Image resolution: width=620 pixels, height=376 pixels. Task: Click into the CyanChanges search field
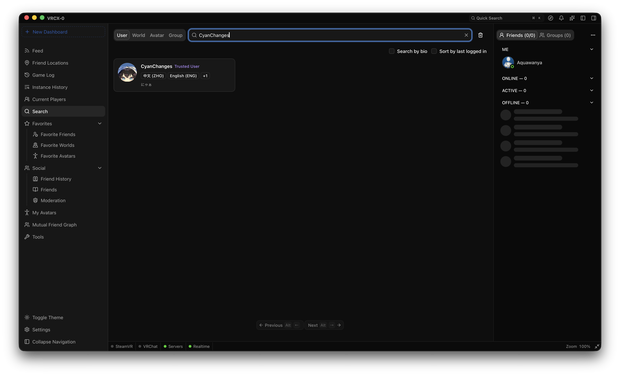(x=330, y=35)
